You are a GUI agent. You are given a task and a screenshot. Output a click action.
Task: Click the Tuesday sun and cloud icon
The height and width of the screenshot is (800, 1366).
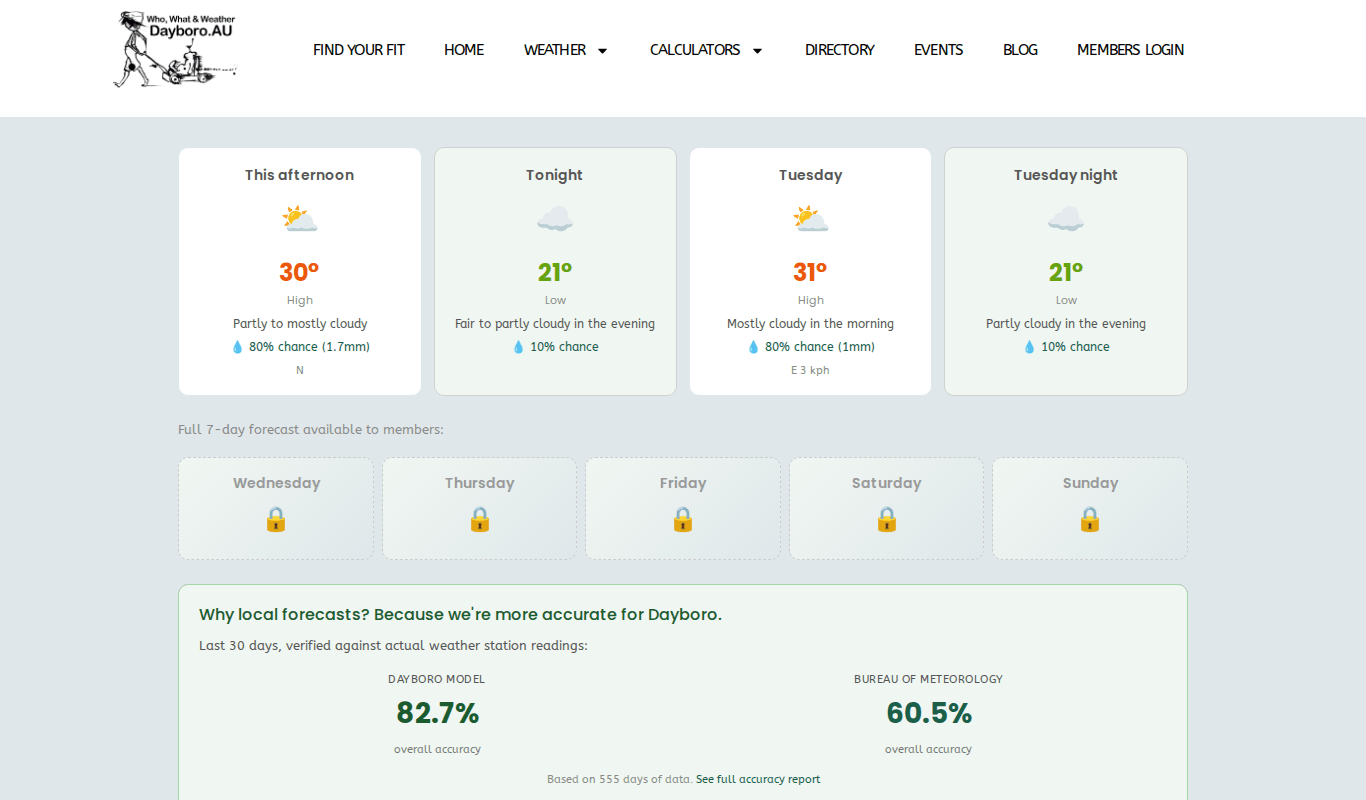811,219
